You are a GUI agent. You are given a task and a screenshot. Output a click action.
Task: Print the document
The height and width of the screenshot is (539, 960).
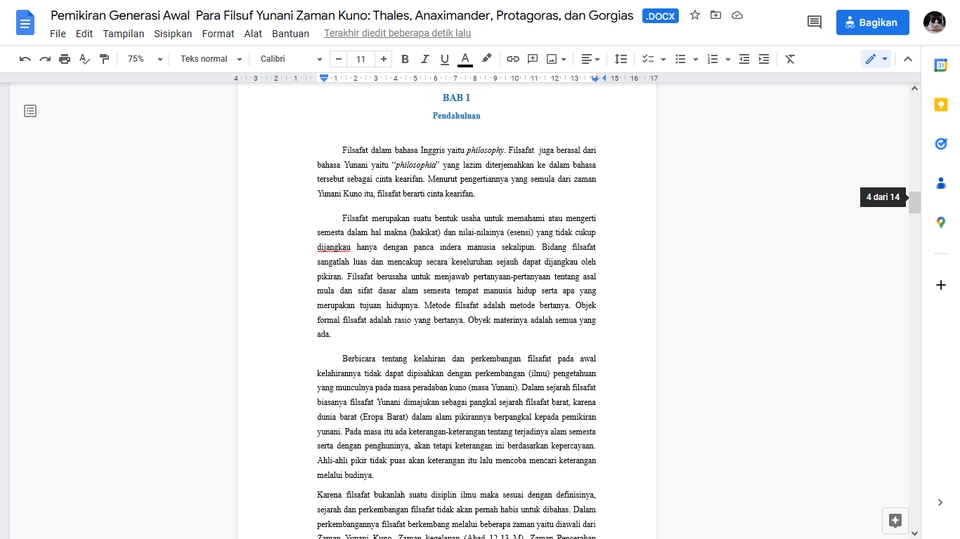tap(64, 59)
